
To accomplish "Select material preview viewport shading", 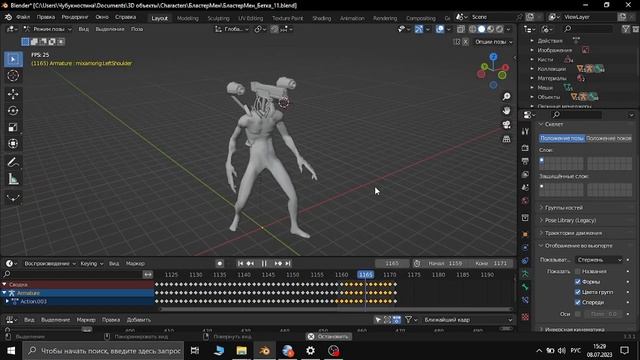I will click(x=491, y=29).
